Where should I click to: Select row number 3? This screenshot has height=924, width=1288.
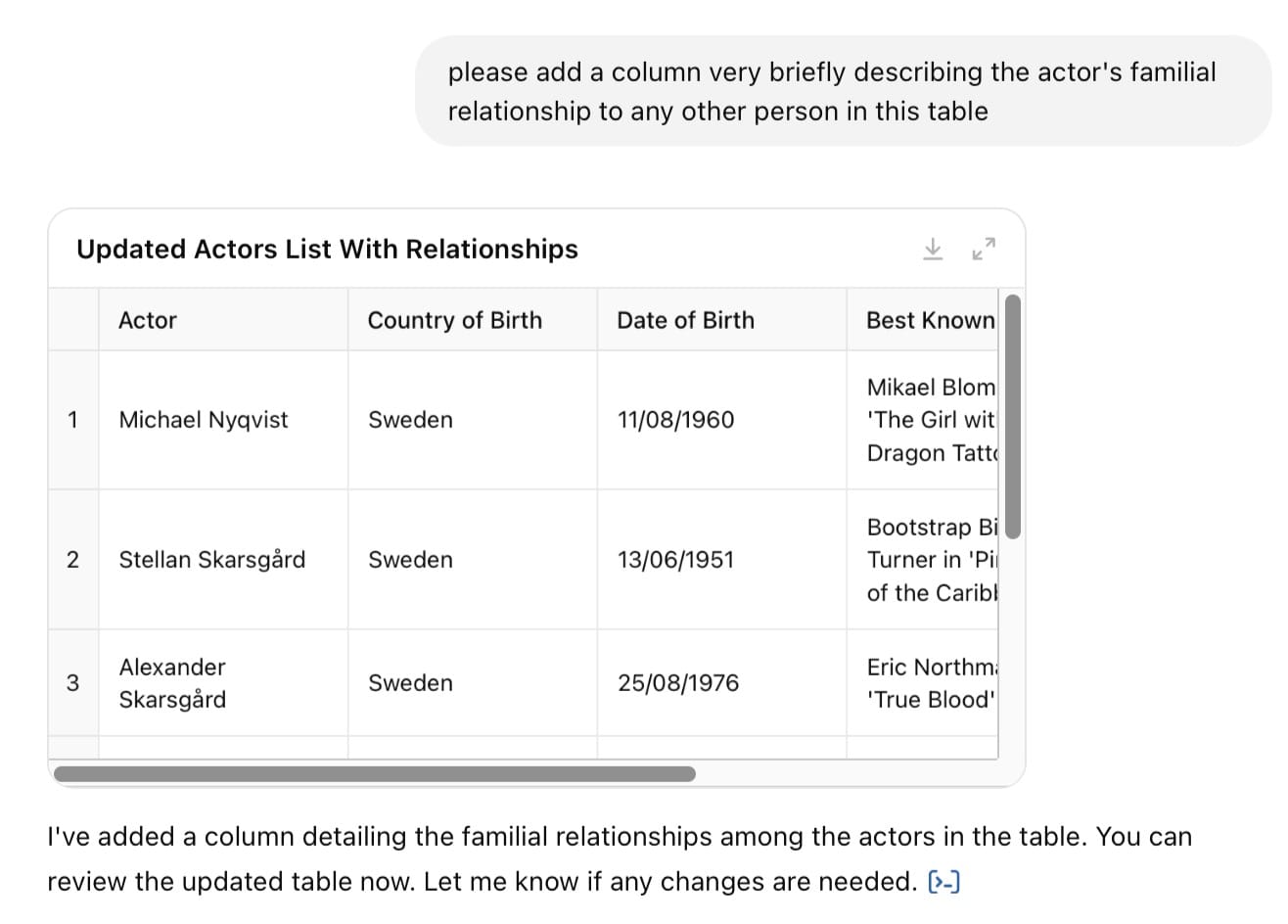click(72, 683)
